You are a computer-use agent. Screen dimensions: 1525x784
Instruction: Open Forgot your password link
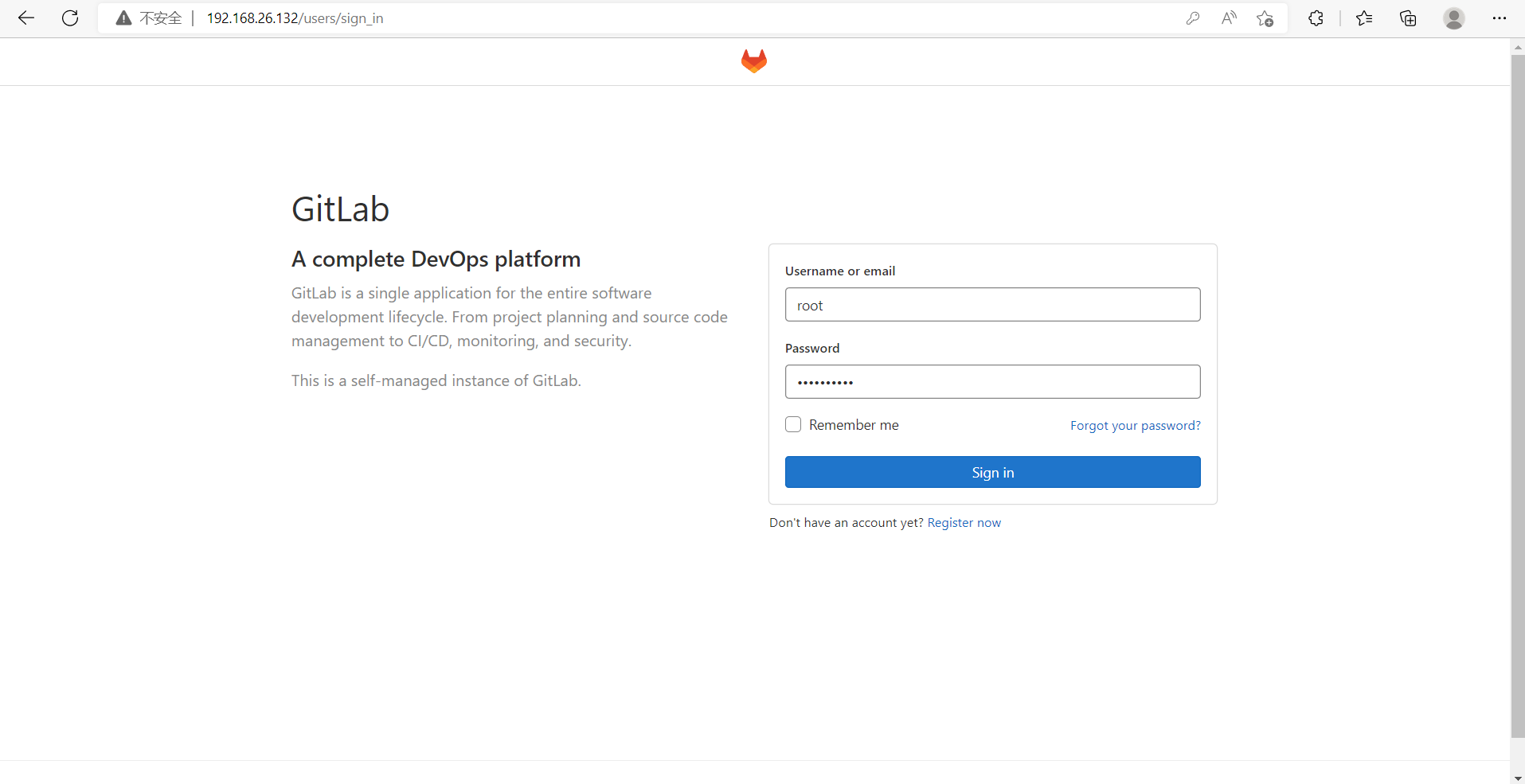tap(1135, 426)
